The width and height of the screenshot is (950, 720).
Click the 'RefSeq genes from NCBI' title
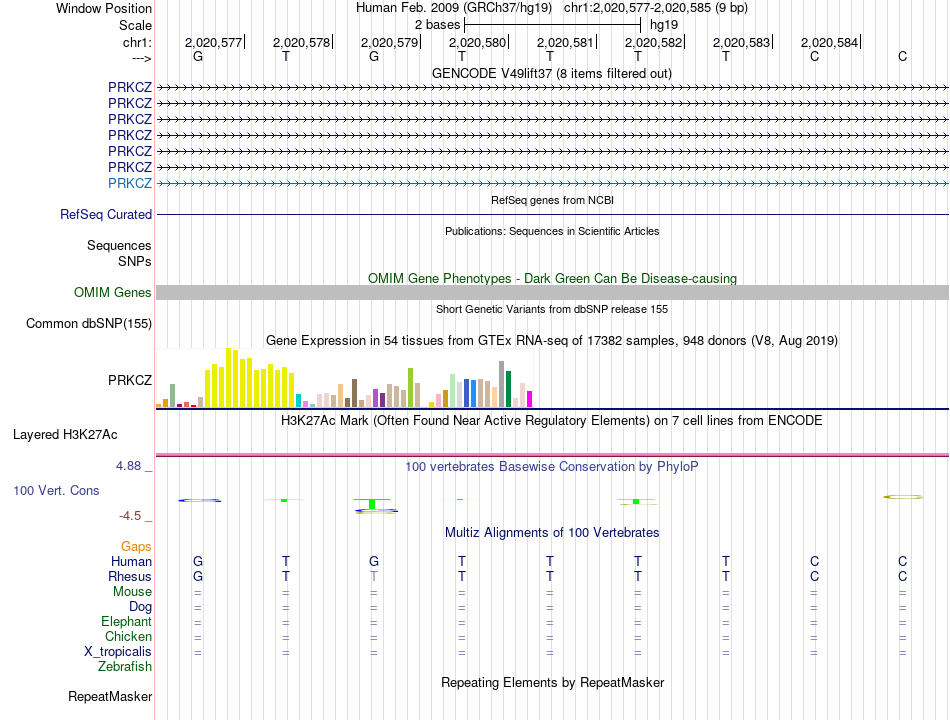[552, 200]
